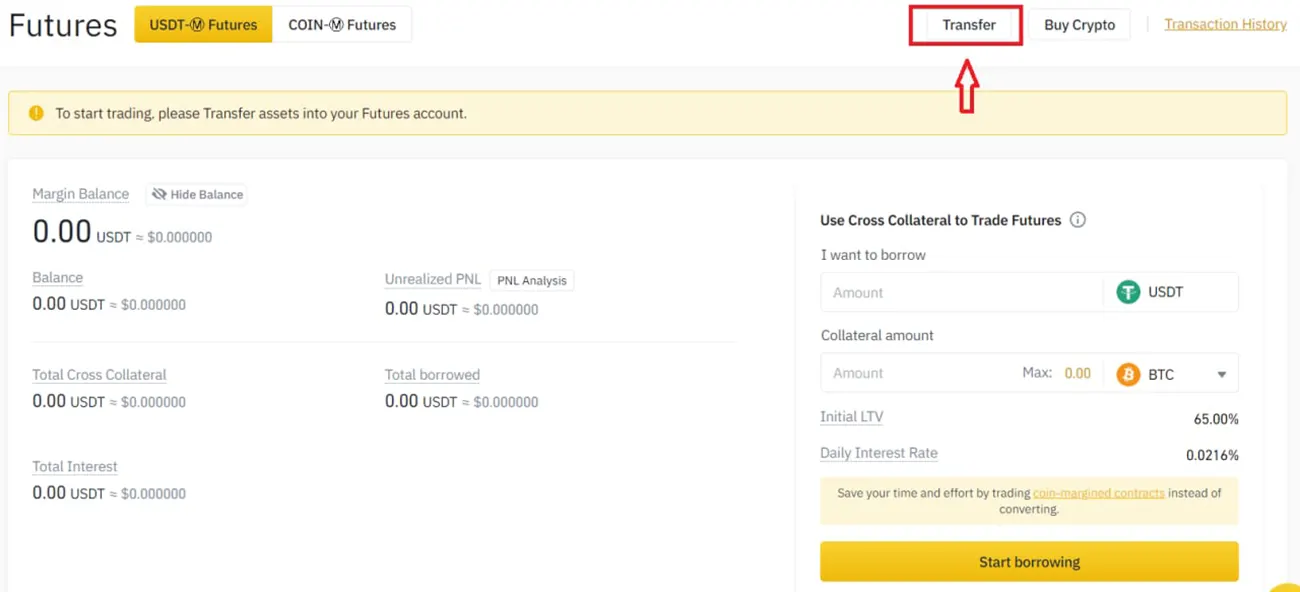Select the BTC coin icon under Collateral amount
This screenshot has width=1300, height=592.
[1128, 373]
